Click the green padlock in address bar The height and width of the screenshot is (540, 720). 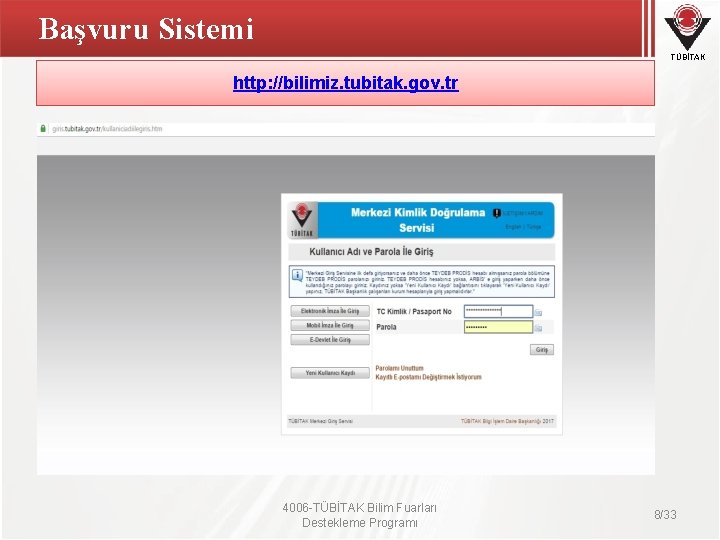(x=43, y=129)
